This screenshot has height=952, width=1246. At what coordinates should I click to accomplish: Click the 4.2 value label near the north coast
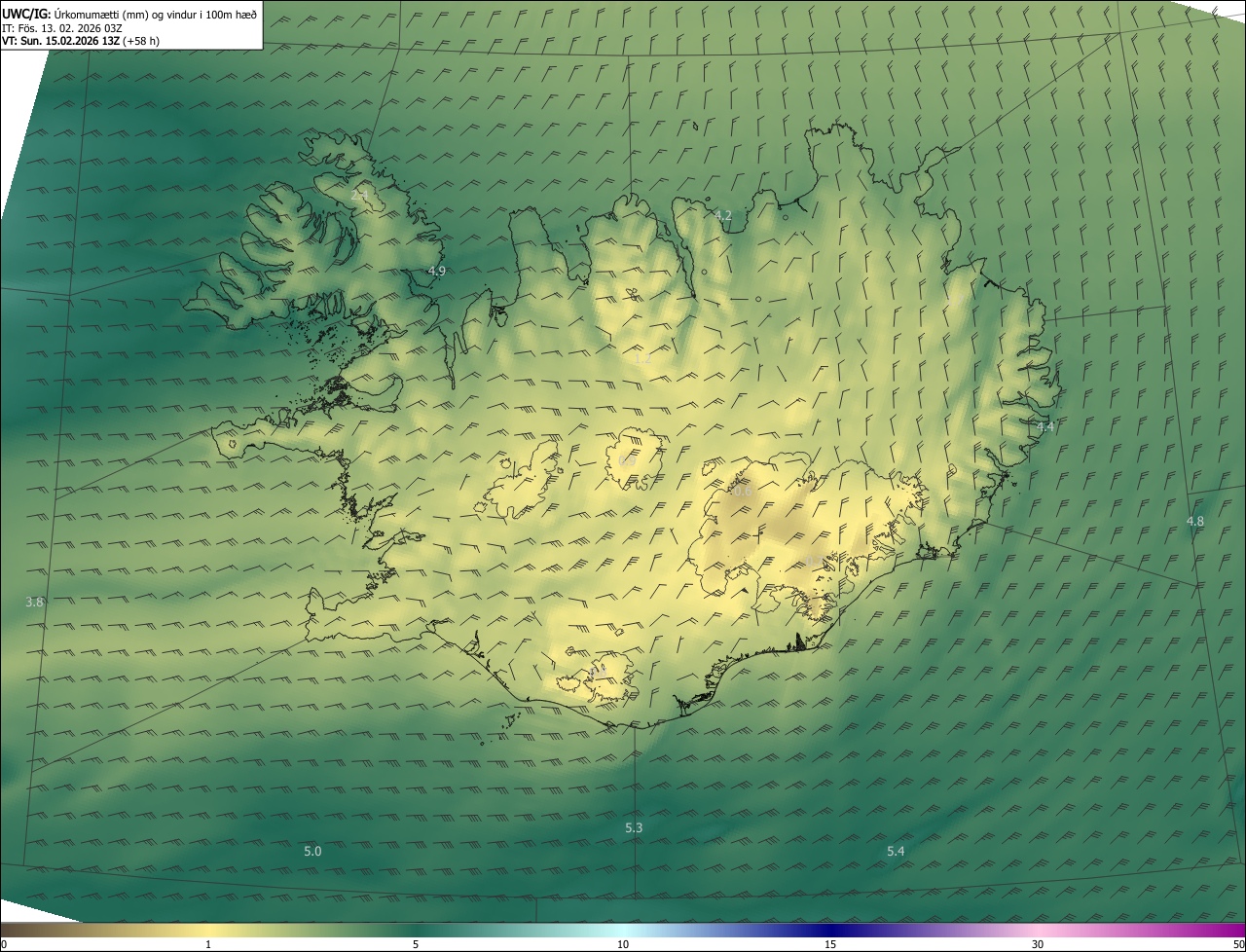(723, 215)
